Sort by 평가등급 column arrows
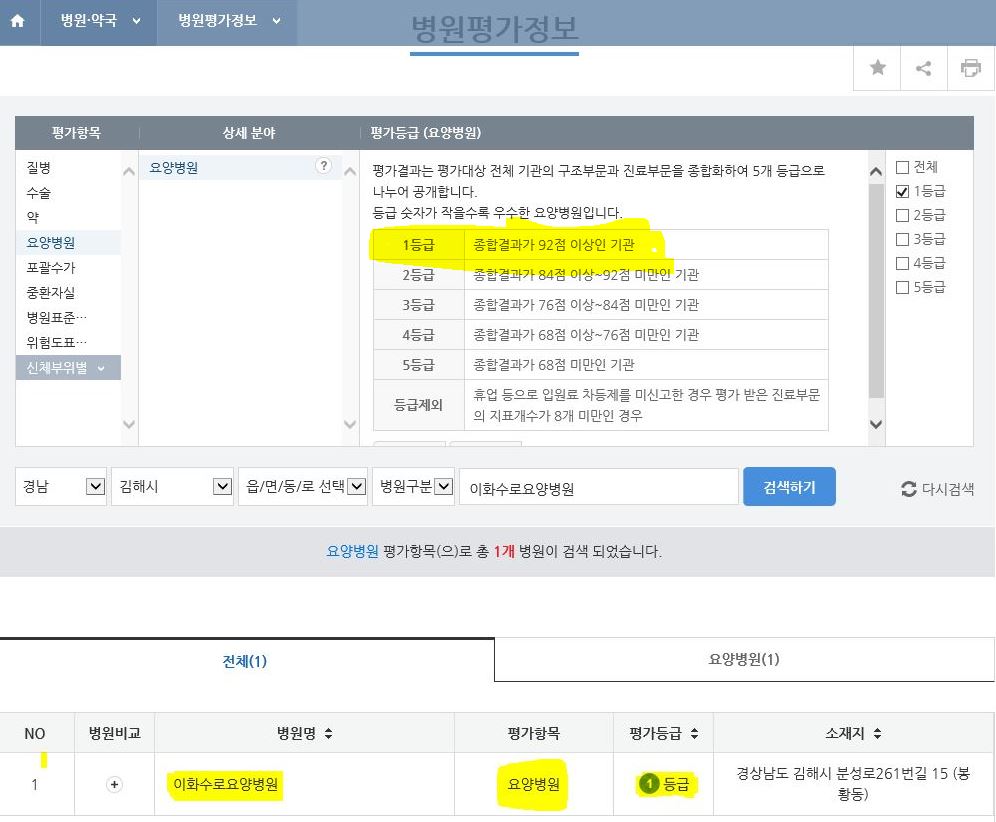 pos(694,734)
